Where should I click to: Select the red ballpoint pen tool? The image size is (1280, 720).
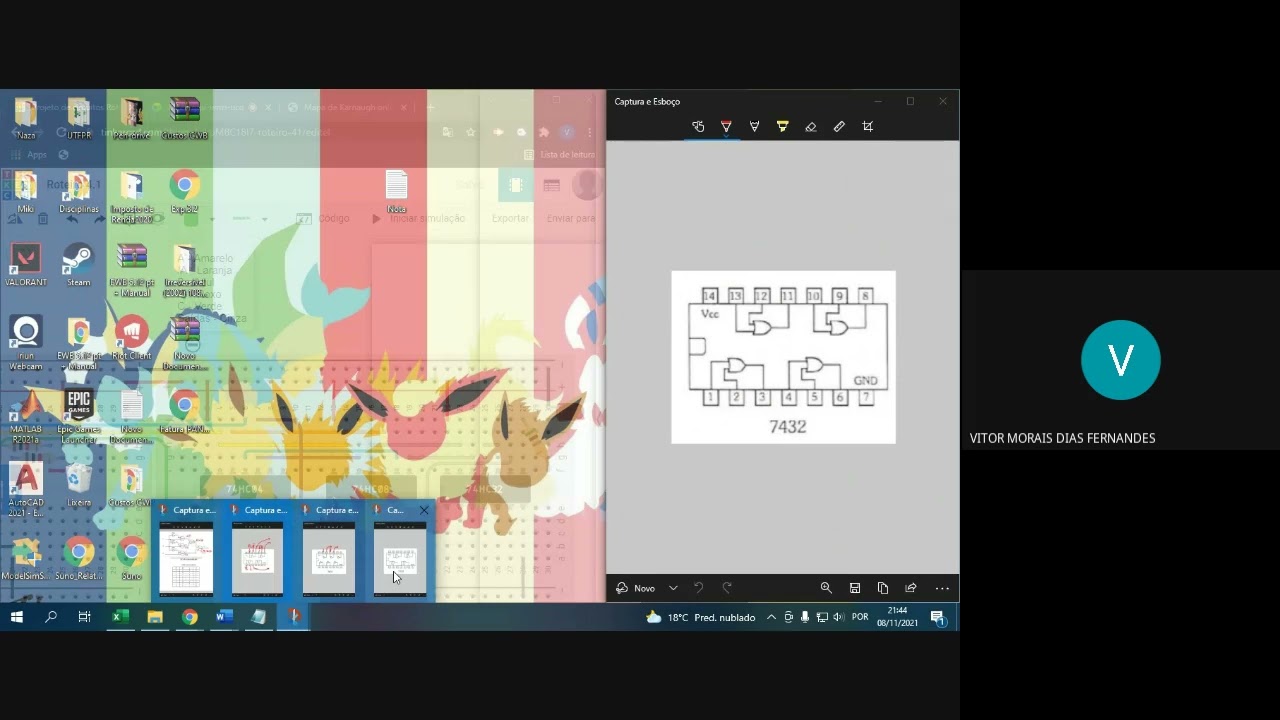pyautogui.click(x=726, y=127)
